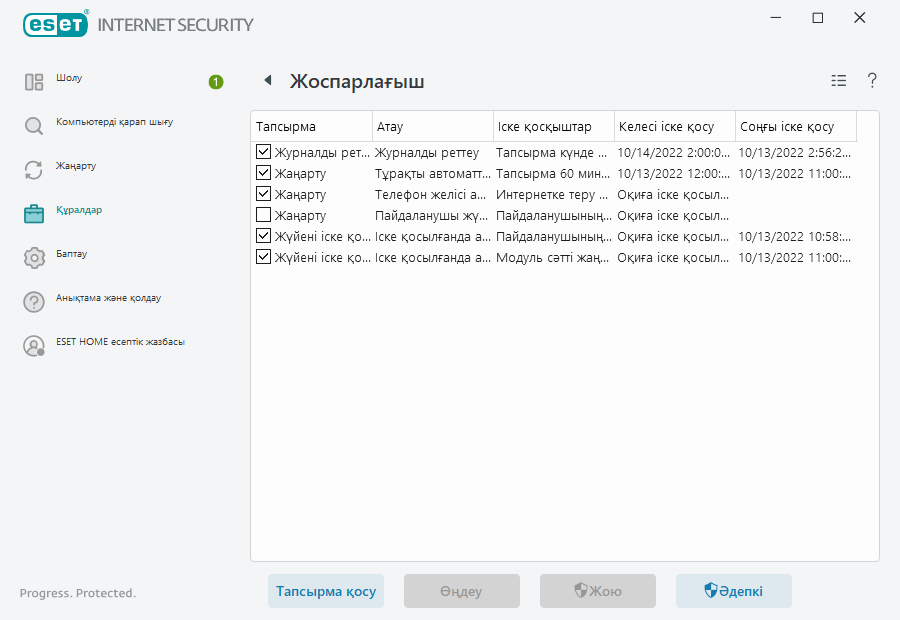This screenshot has height=620, width=900.
Task: Click the Анықтама және қолдау question icon
Action: pyautogui.click(x=33, y=299)
